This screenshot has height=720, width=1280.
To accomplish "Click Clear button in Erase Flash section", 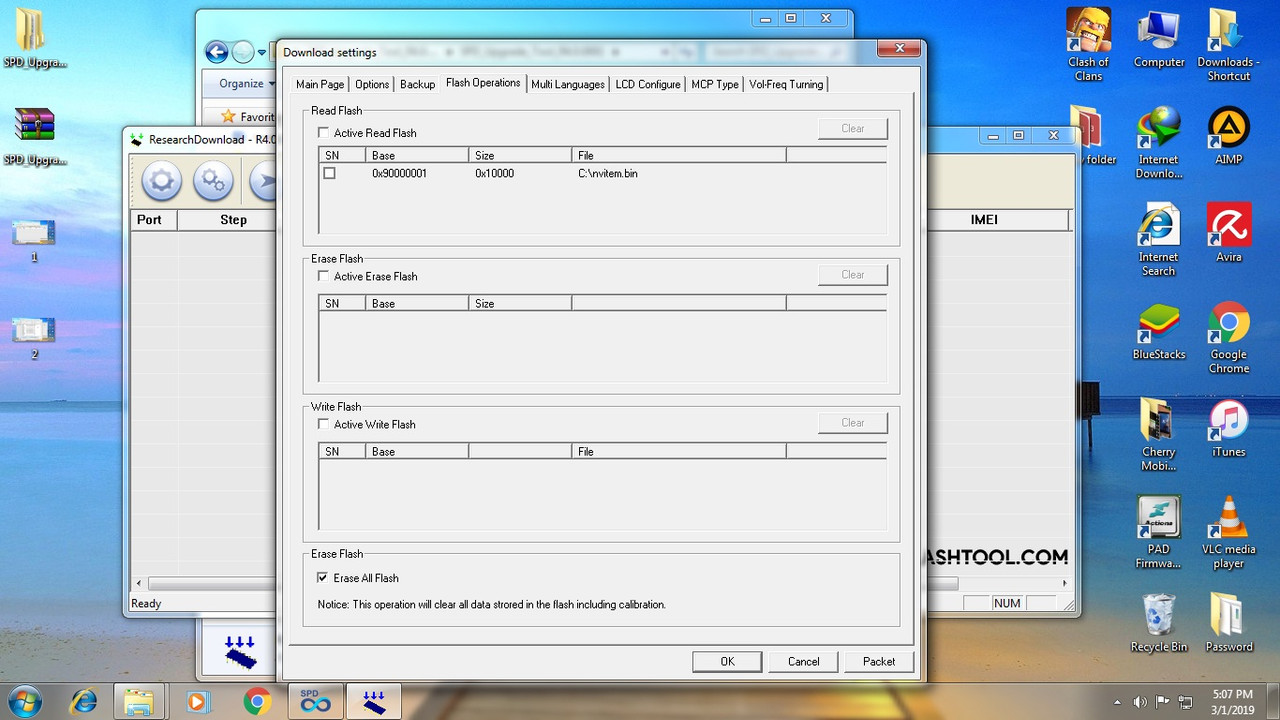I will [852, 274].
